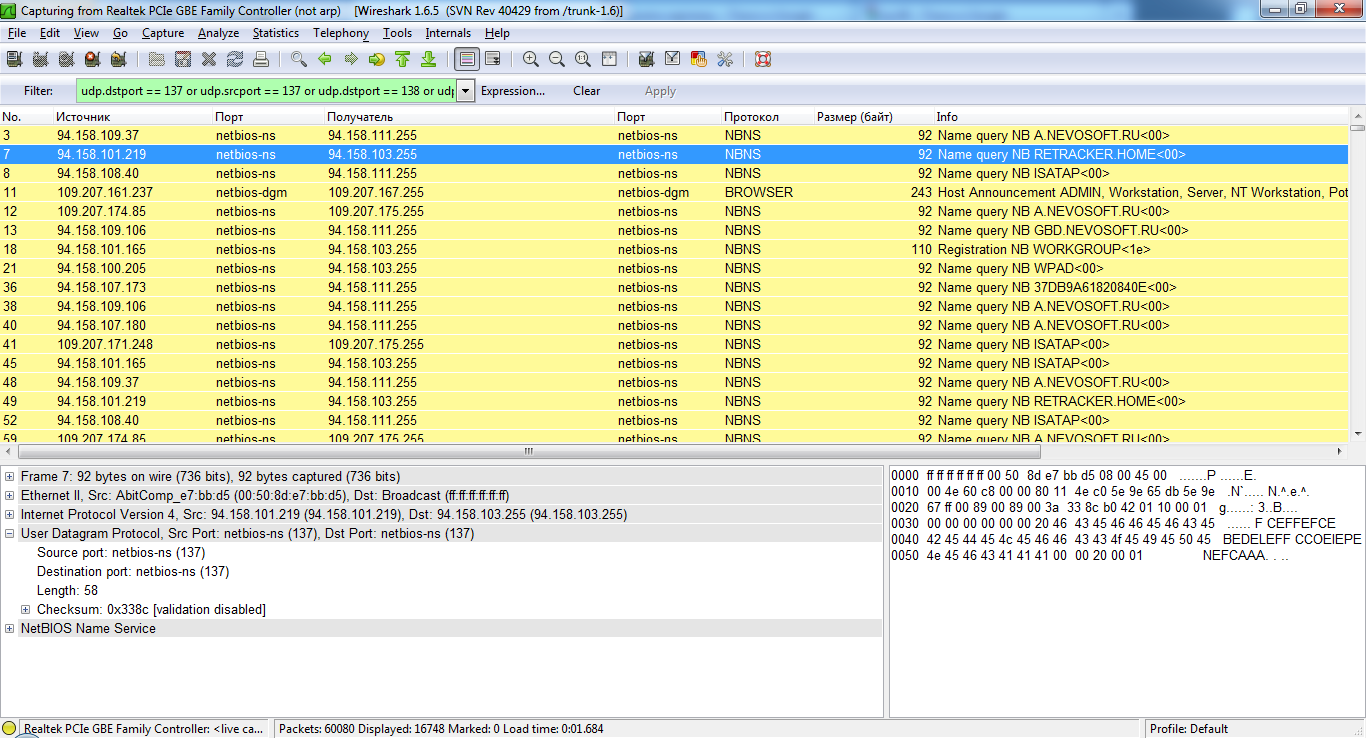Open preferences with wrench icon
Image resolution: width=1366 pixels, height=738 pixels.
(x=725, y=59)
